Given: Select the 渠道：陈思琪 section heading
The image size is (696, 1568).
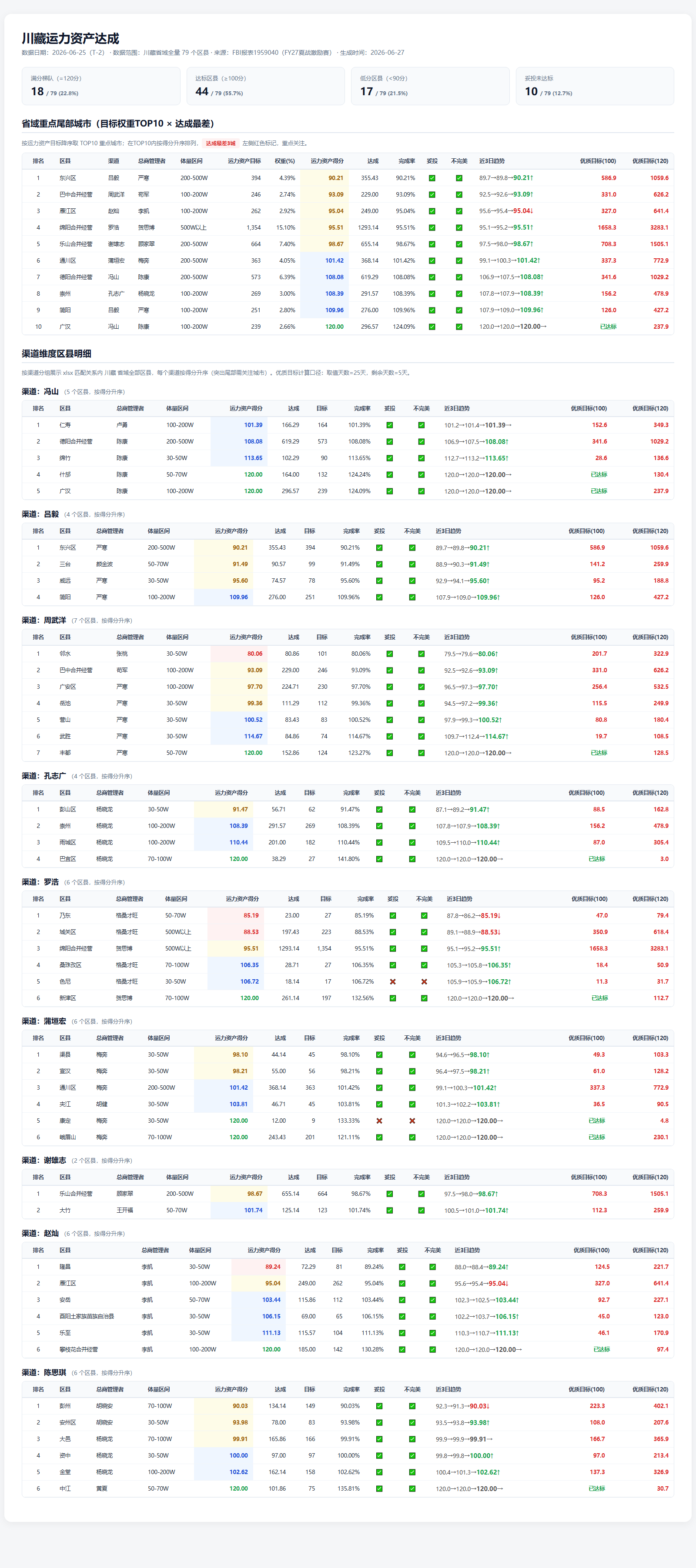Looking at the screenshot, I should coord(44,1373).
